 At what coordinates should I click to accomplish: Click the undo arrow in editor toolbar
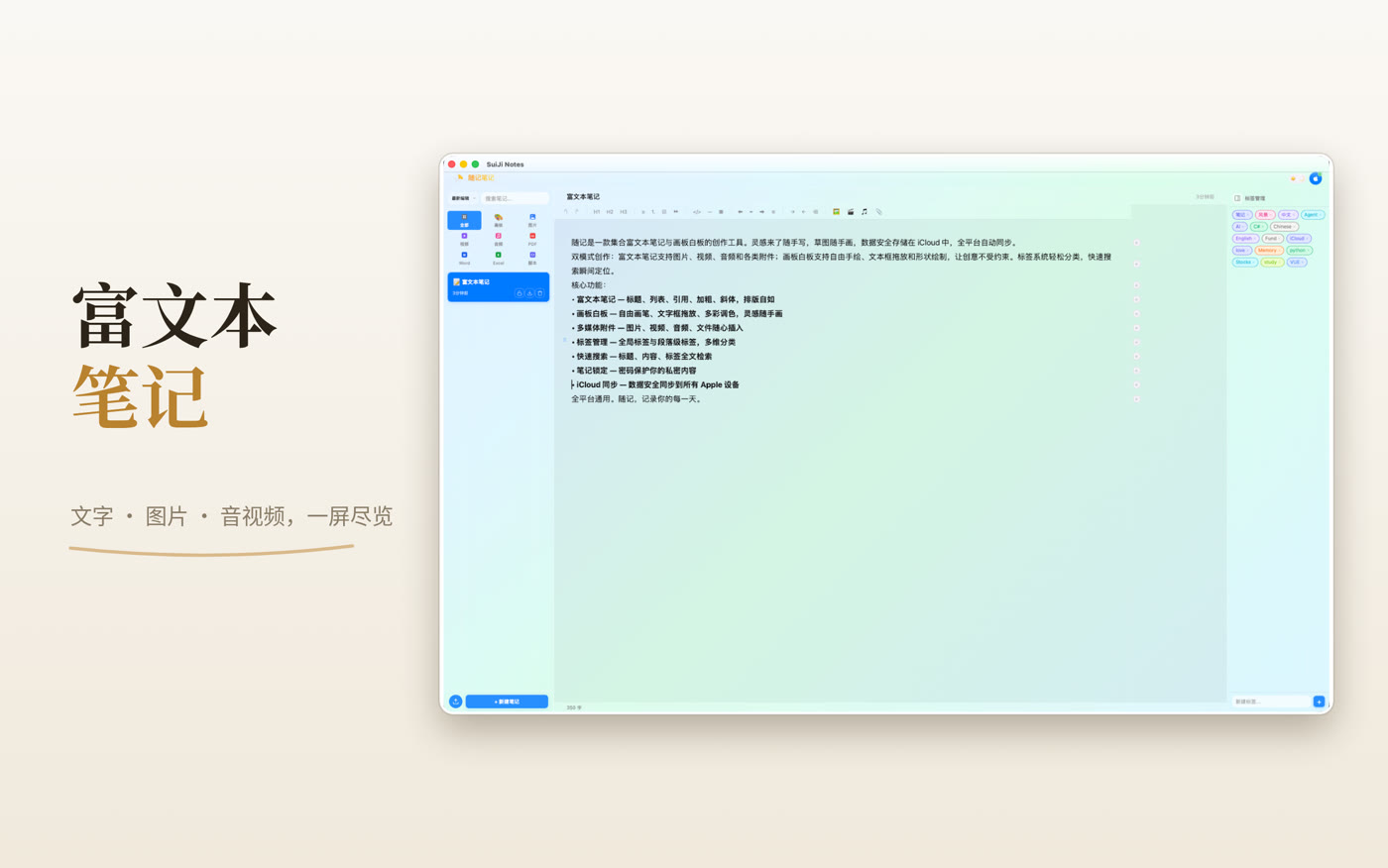pyautogui.click(x=566, y=212)
